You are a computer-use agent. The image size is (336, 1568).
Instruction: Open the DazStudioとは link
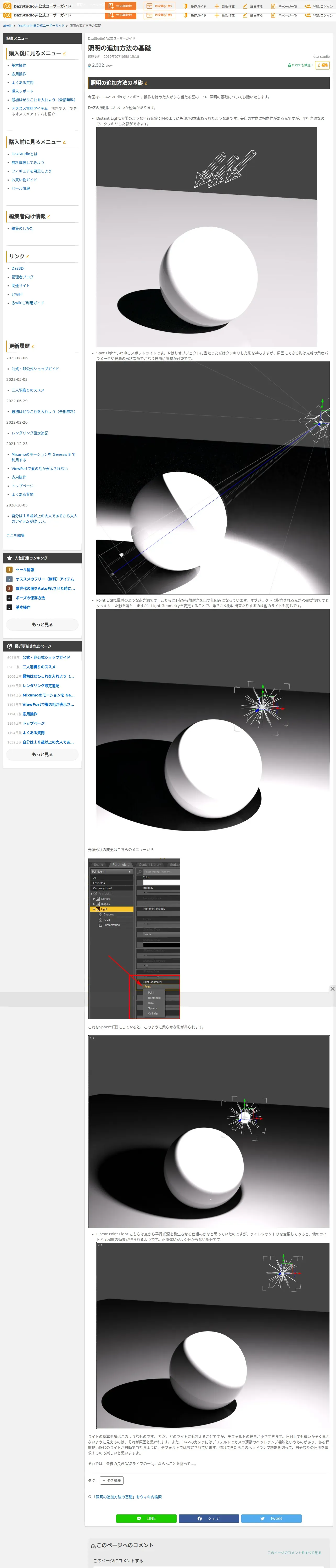(x=24, y=154)
